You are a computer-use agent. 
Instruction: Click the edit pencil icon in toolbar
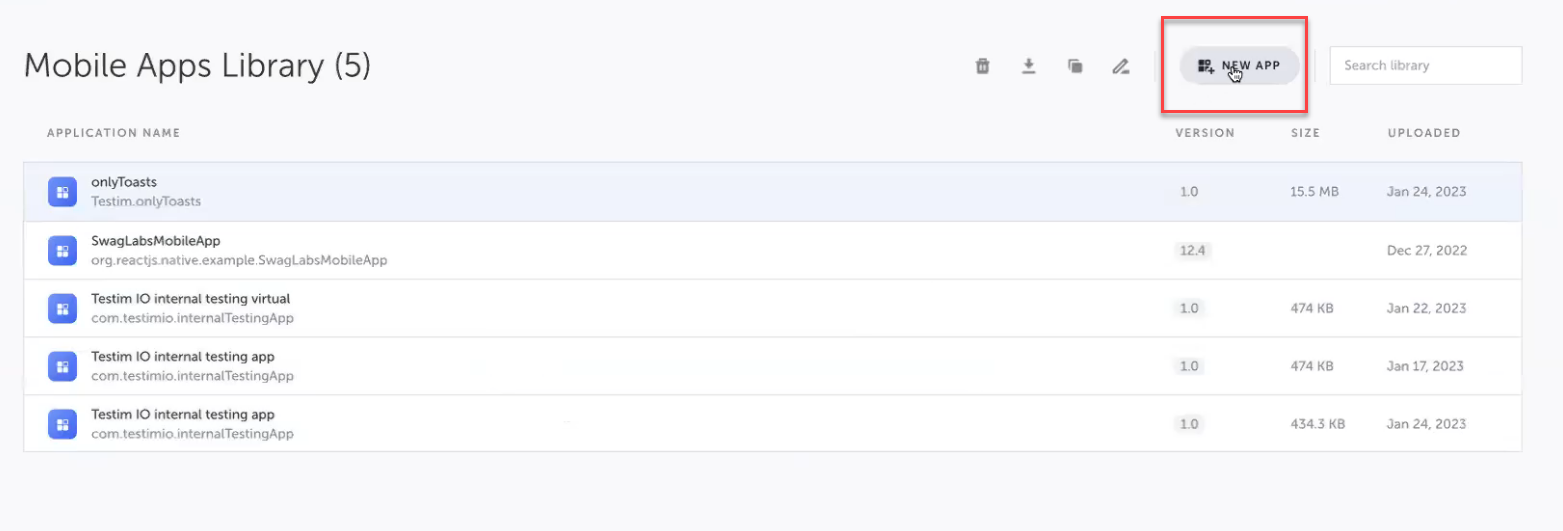tap(1121, 66)
